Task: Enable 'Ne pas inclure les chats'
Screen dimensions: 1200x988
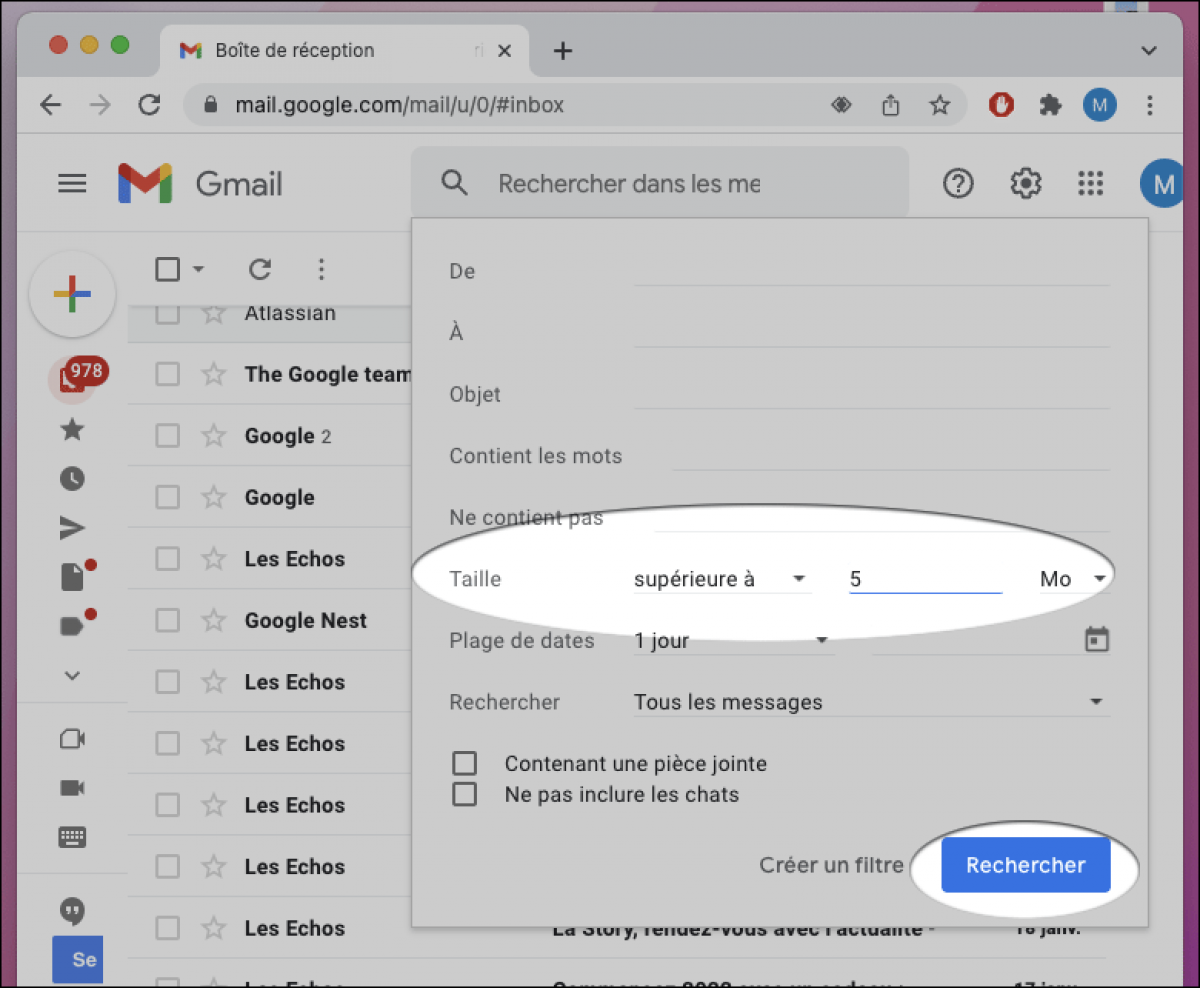Action: [465, 793]
